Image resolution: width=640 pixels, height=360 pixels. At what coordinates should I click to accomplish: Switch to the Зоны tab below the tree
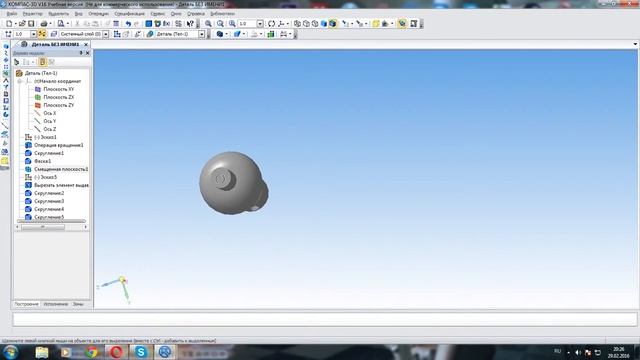[x=78, y=304]
